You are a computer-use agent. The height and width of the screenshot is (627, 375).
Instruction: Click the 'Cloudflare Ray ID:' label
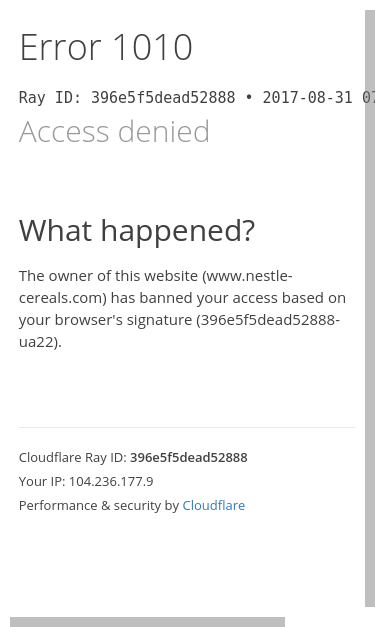pos(73,457)
